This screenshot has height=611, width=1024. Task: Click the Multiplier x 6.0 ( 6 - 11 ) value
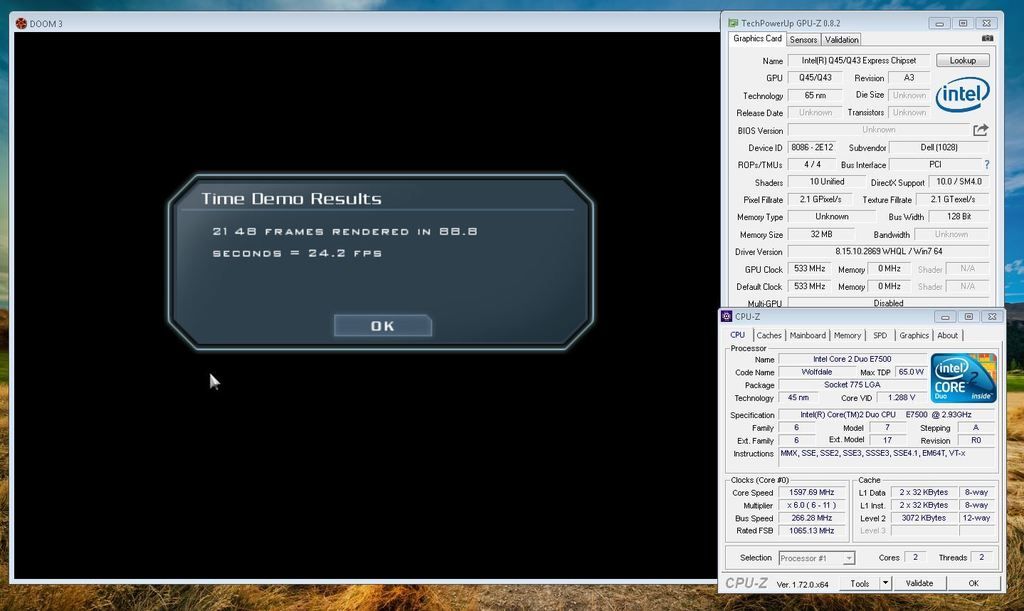click(812, 505)
